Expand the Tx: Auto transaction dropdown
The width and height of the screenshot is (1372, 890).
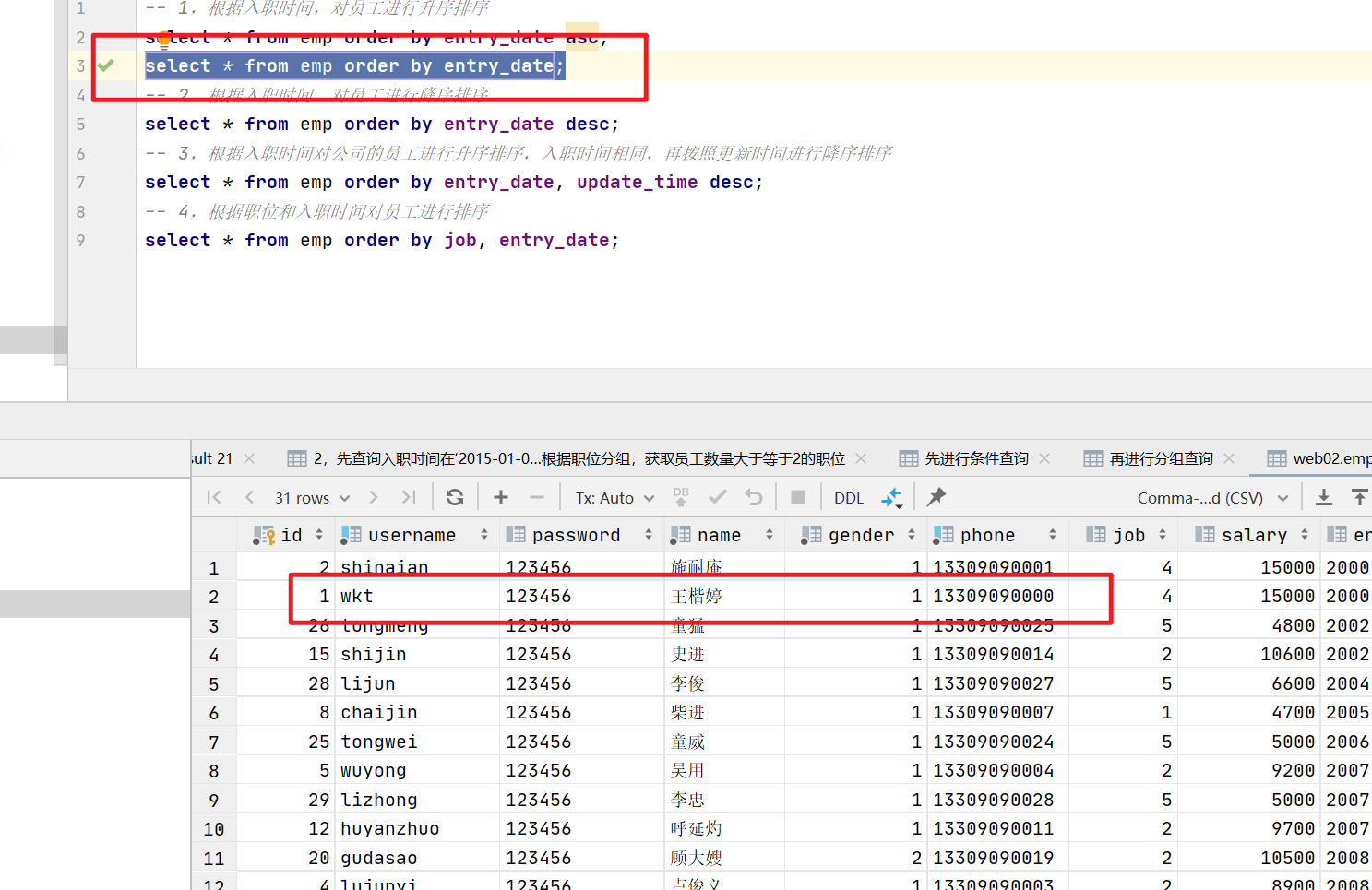[614, 498]
